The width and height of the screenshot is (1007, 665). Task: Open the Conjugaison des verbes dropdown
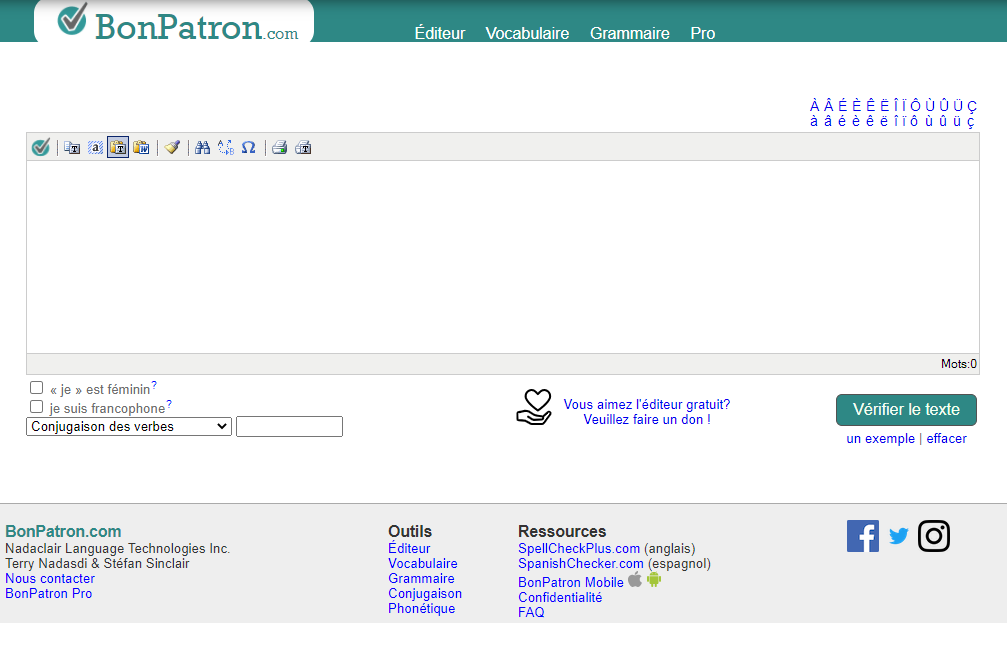point(128,426)
